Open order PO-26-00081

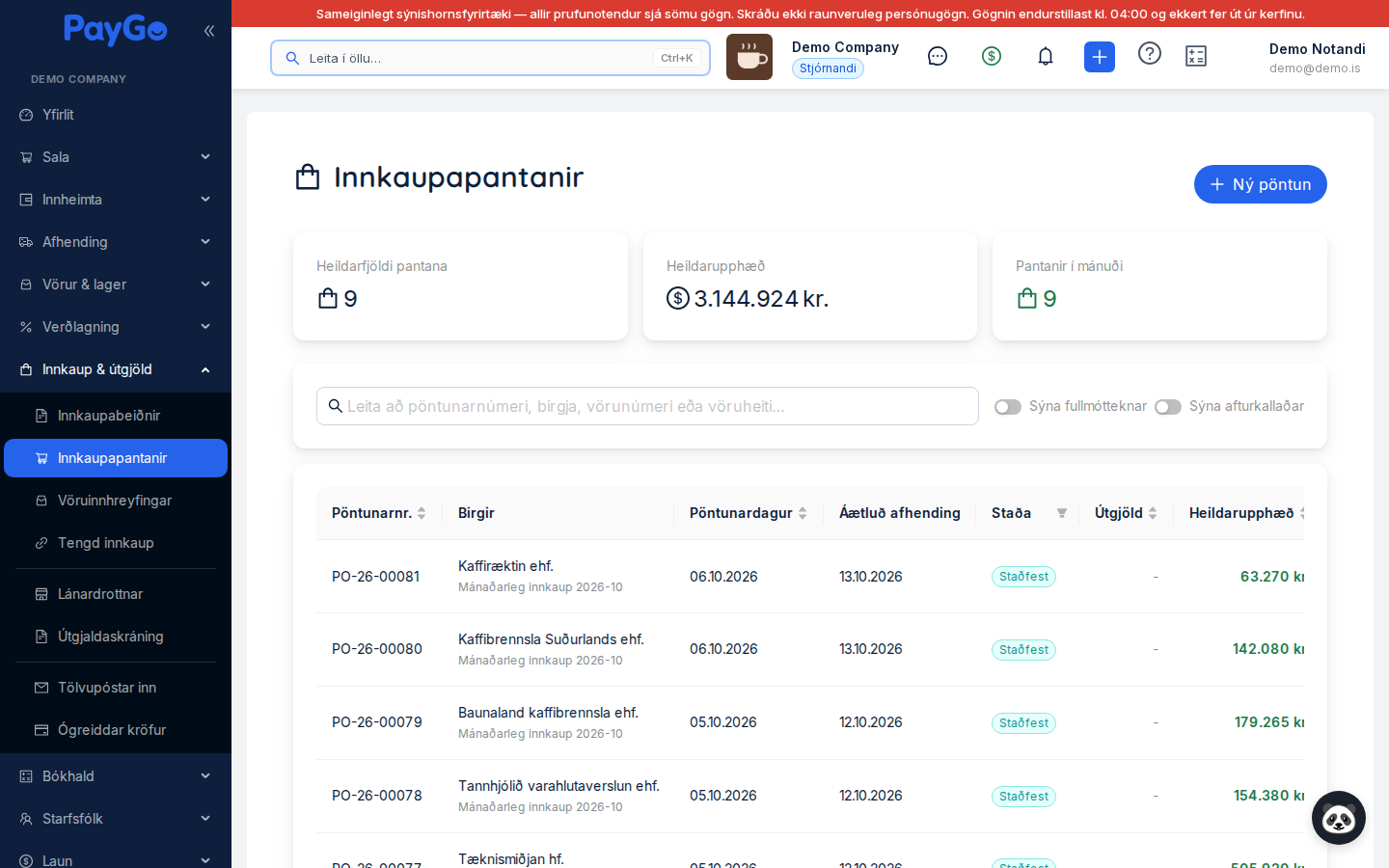[375, 577]
